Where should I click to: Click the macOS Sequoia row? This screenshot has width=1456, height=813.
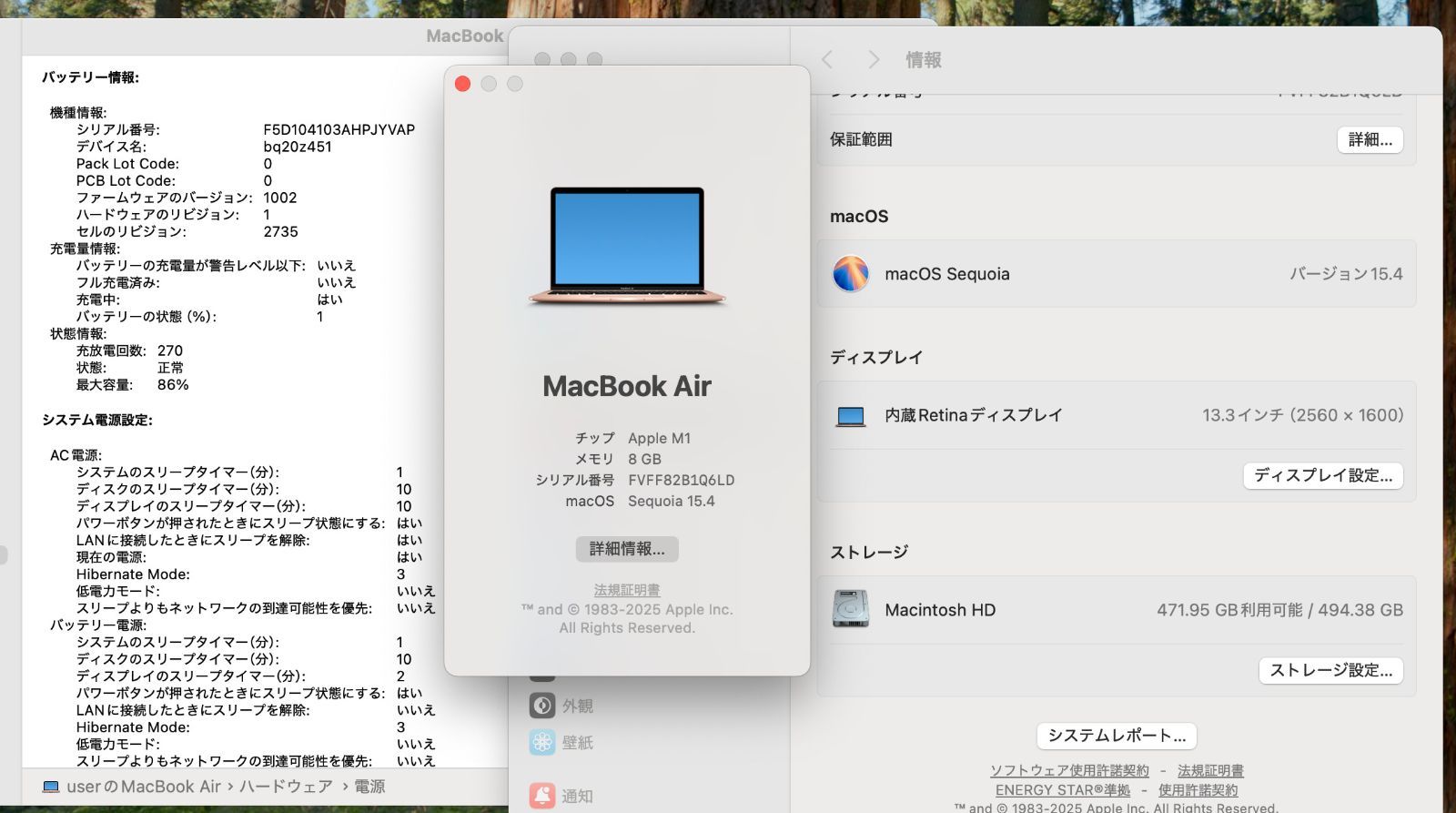pos(1117,274)
